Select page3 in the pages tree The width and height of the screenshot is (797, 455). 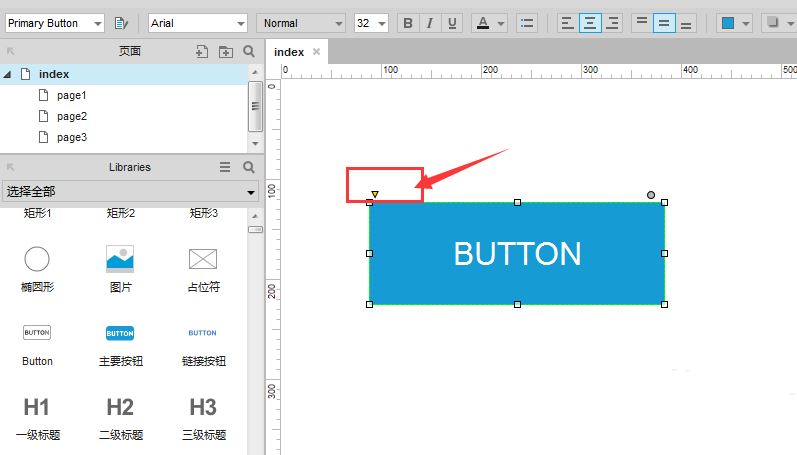click(72, 137)
